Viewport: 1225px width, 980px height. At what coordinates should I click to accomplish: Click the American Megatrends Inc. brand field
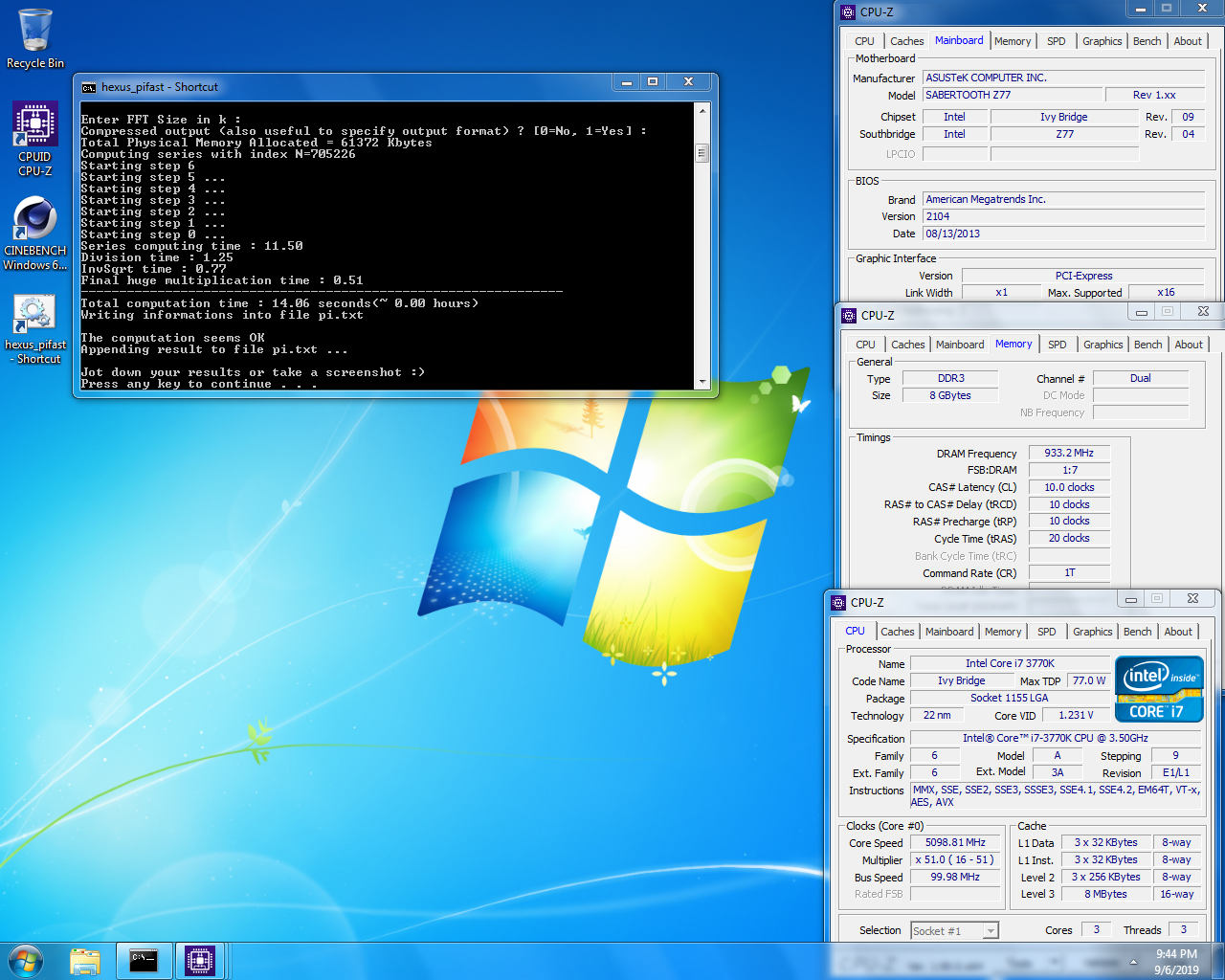pos(1063,199)
